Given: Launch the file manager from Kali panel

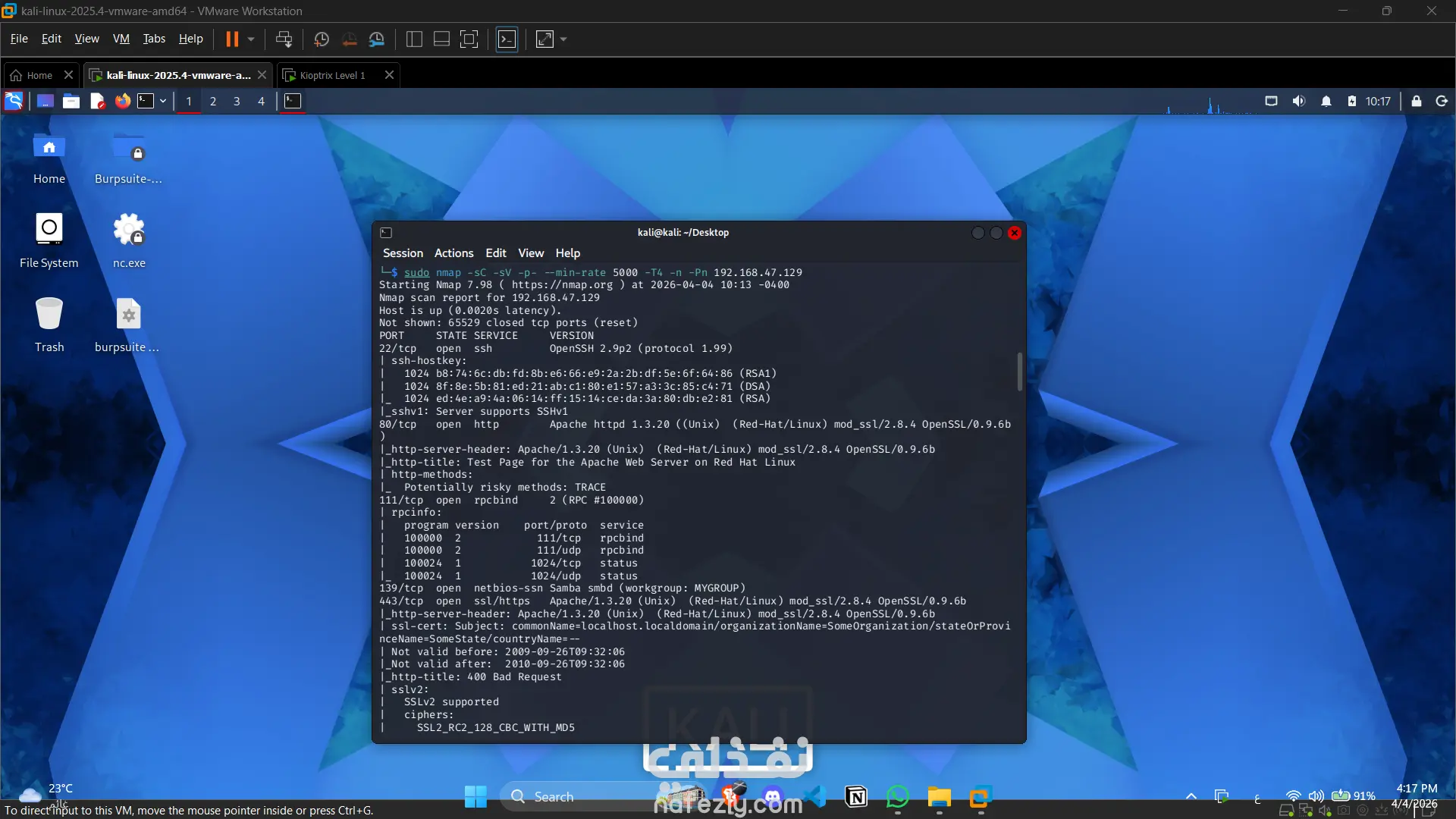Looking at the screenshot, I should 71,101.
